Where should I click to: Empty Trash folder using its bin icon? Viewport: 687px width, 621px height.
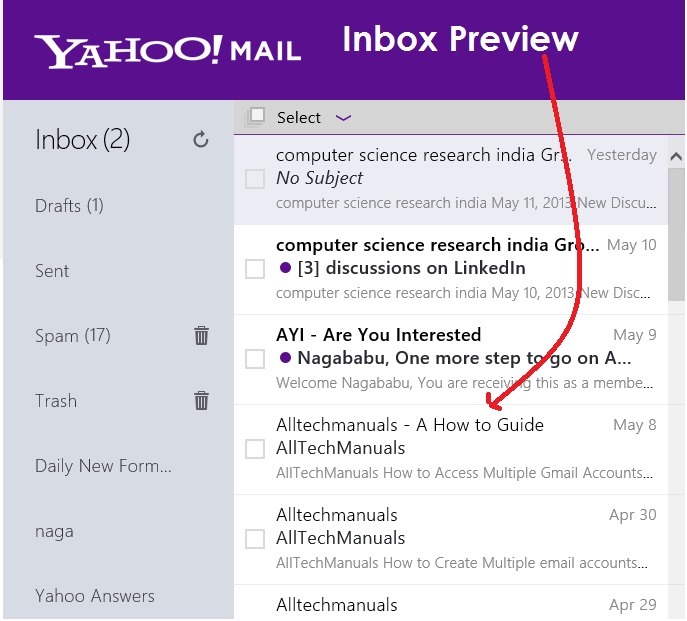coord(202,401)
